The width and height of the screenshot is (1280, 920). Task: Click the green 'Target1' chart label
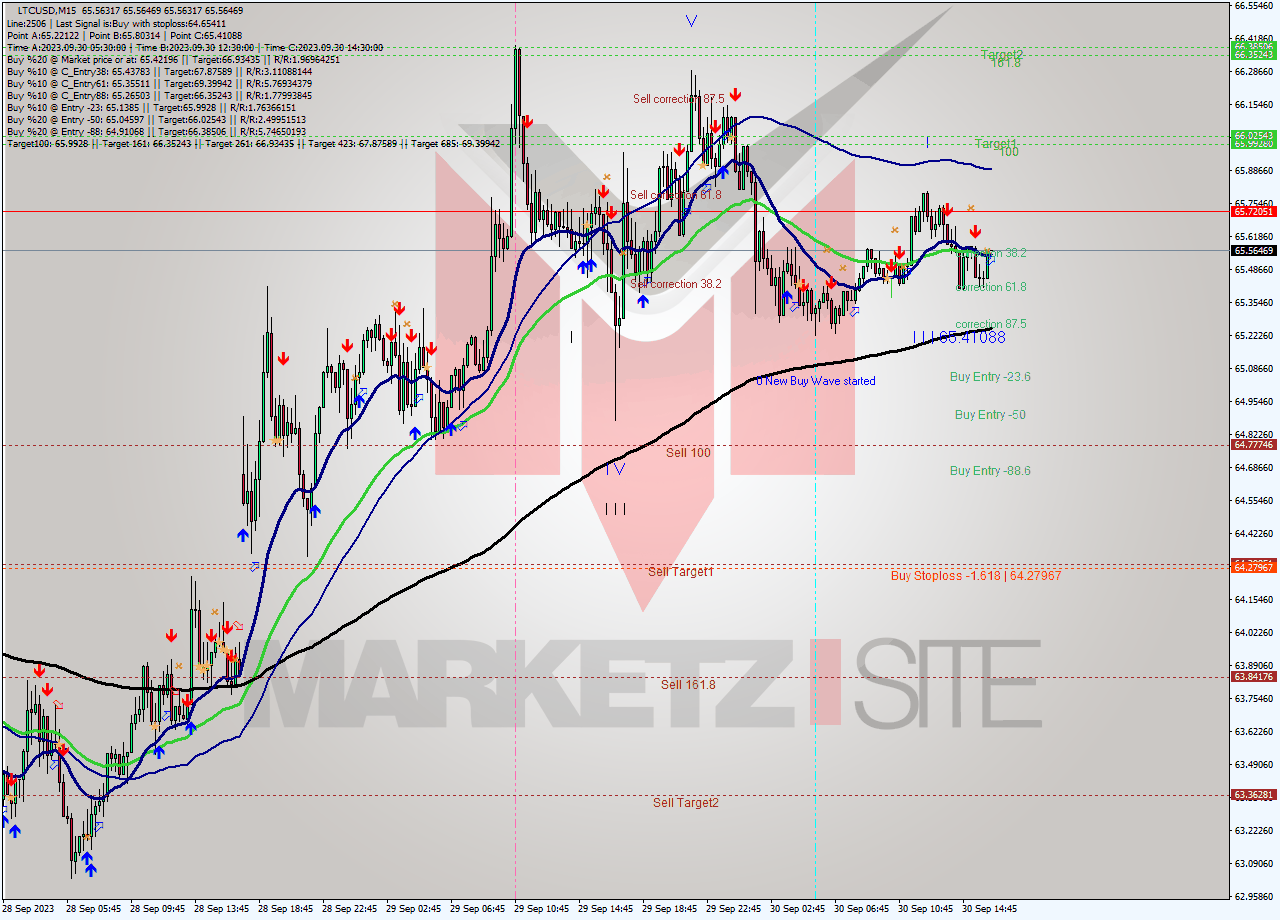996,144
